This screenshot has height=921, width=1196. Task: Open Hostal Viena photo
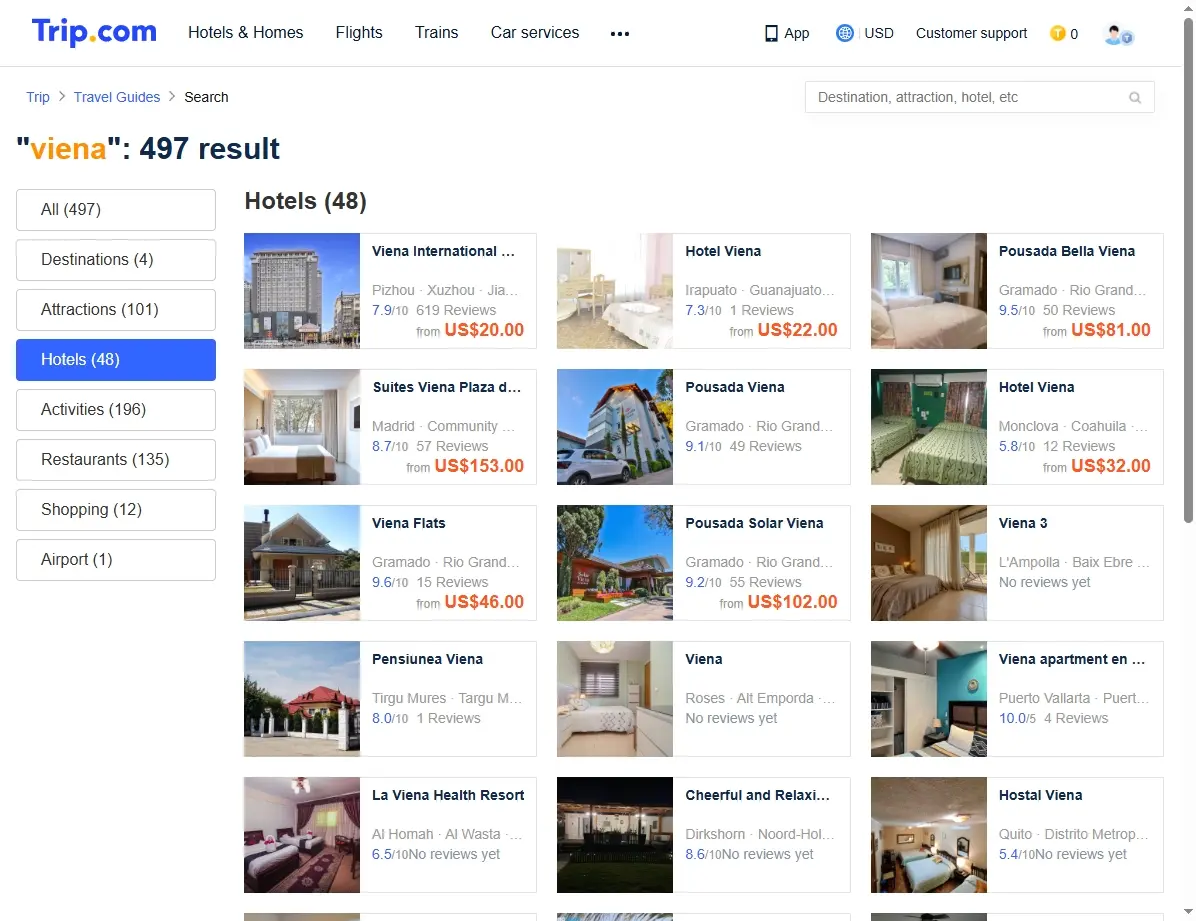point(929,835)
